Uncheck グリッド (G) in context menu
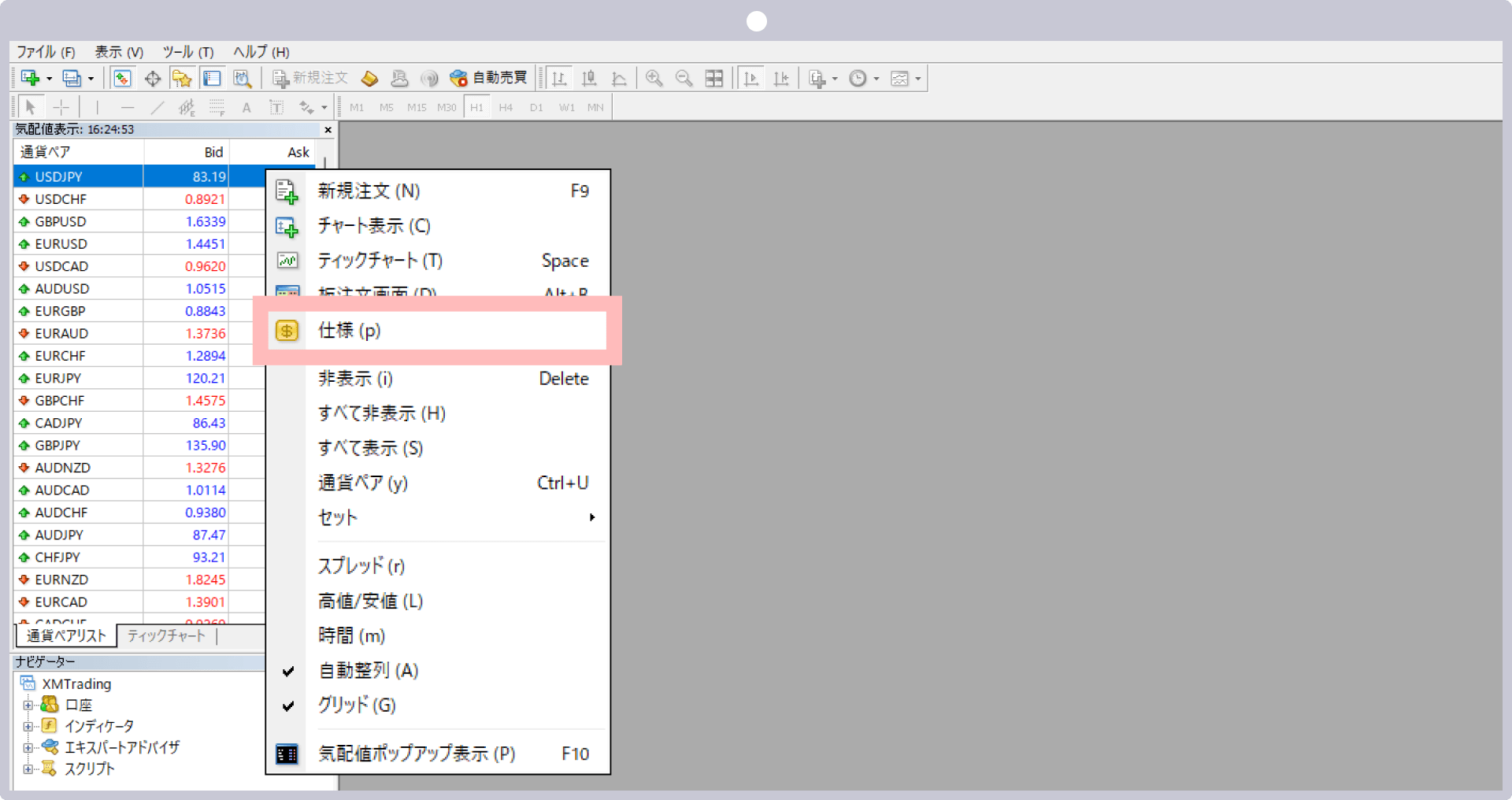Screen dimensions: 1512x800 point(357,705)
